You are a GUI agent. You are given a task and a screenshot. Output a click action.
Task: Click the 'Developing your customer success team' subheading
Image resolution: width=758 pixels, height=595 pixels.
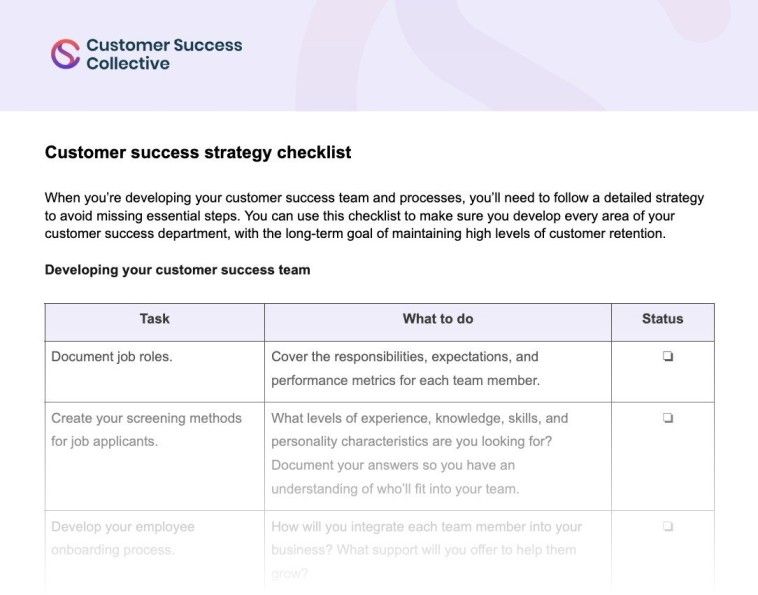177,270
